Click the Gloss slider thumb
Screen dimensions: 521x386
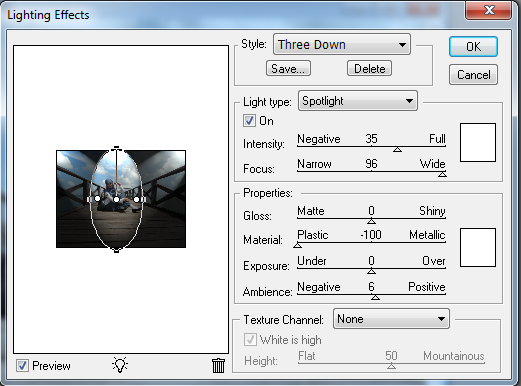[x=371, y=221]
